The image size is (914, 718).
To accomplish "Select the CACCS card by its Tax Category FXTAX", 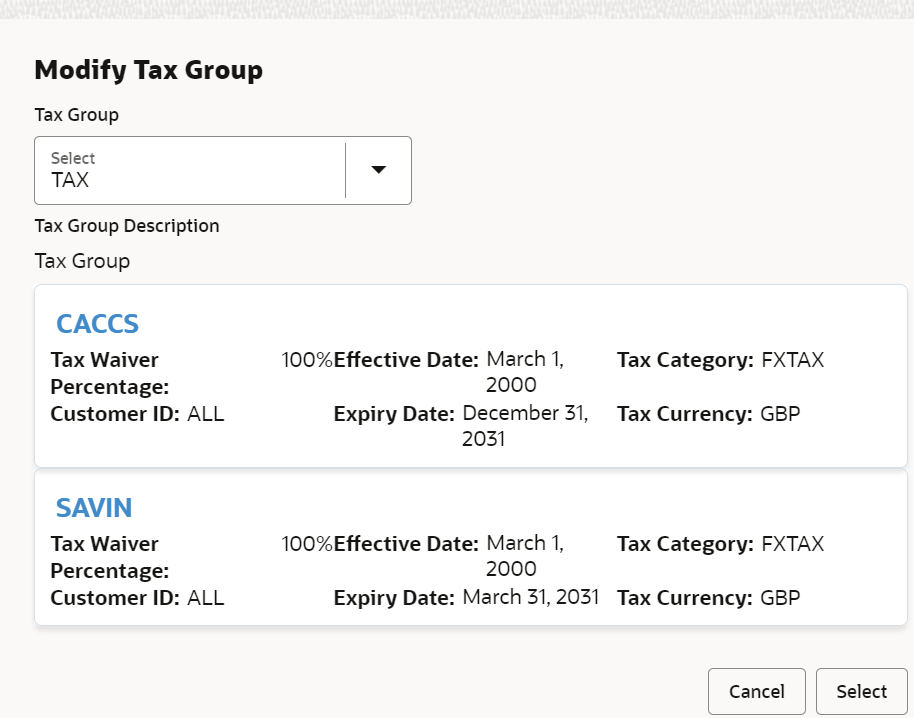I will 793,360.
